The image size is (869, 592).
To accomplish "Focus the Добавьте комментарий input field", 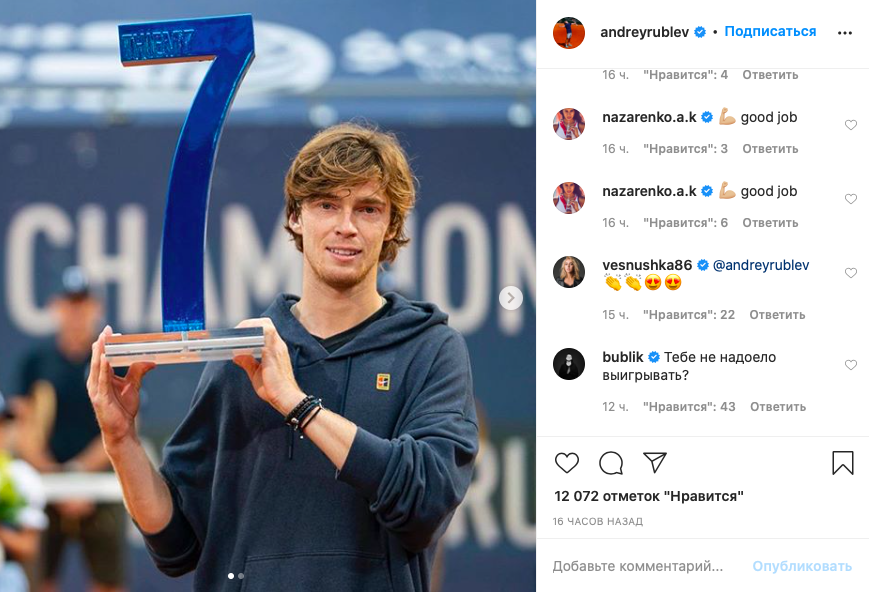I will [x=643, y=566].
